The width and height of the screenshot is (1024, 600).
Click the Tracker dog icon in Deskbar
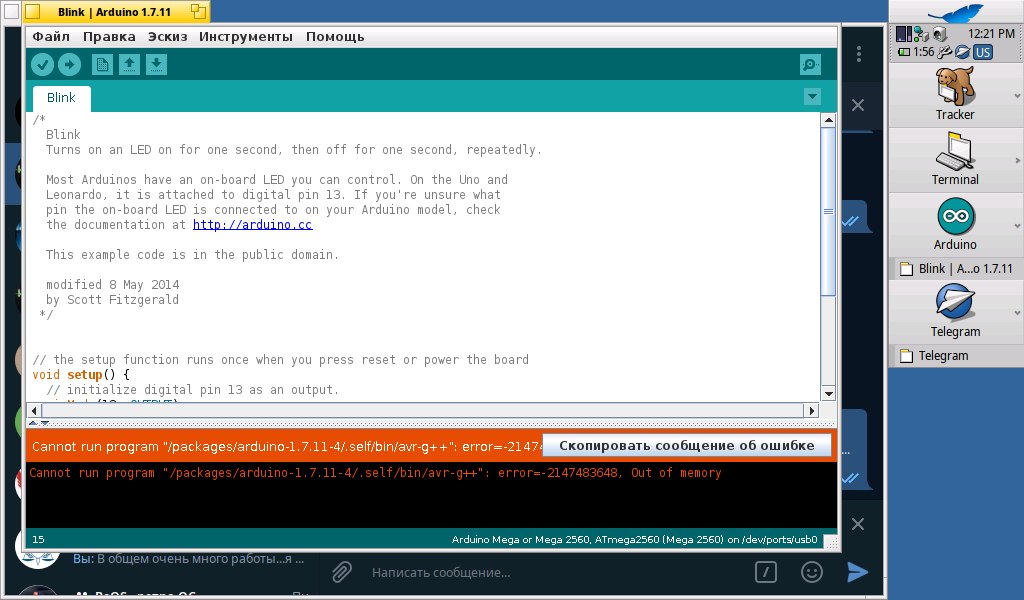pyautogui.click(x=955, y=86)
